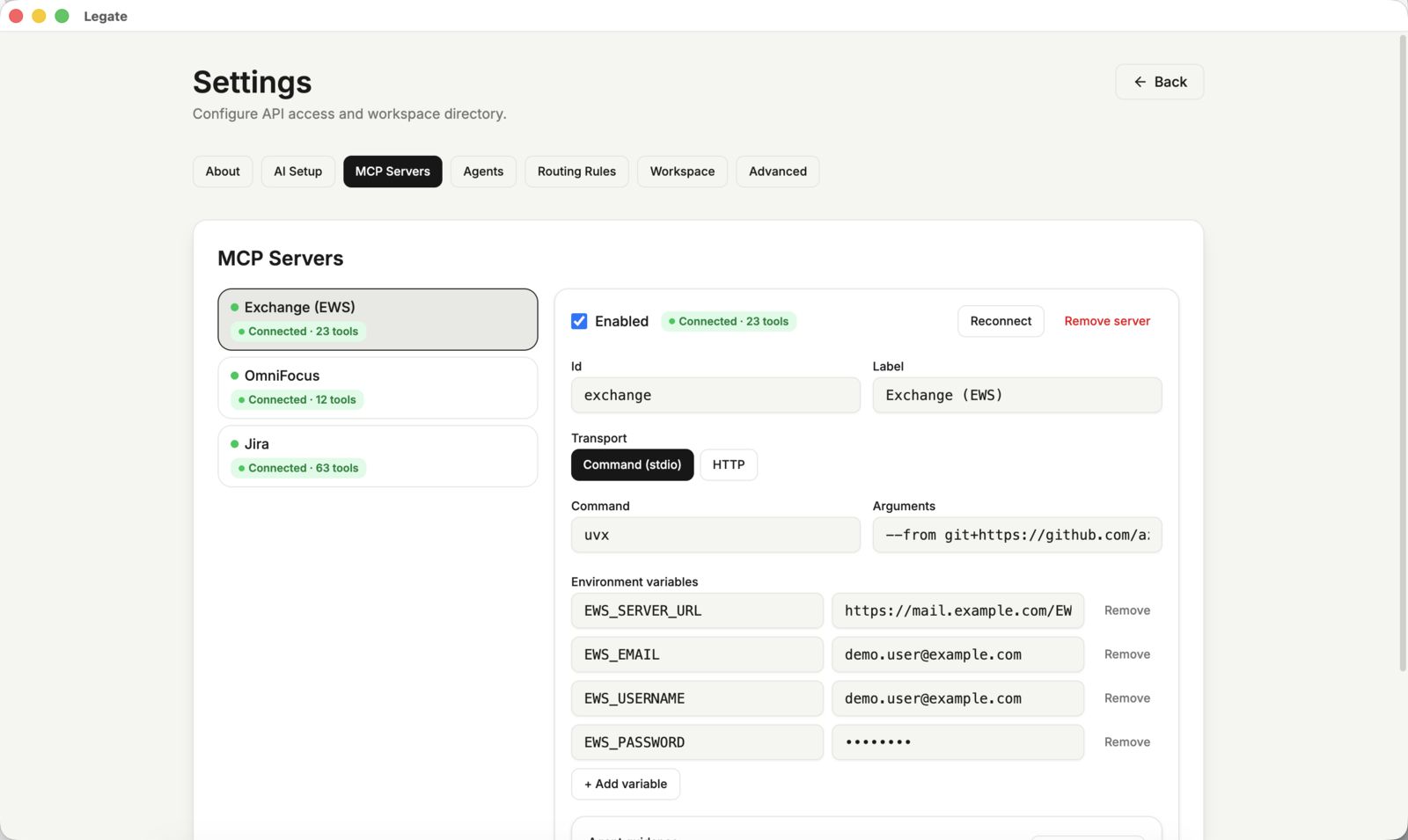Edit the EWS_PASSWORD variable name
Screen dimensions: 1408x840
[x=697, y=742]
